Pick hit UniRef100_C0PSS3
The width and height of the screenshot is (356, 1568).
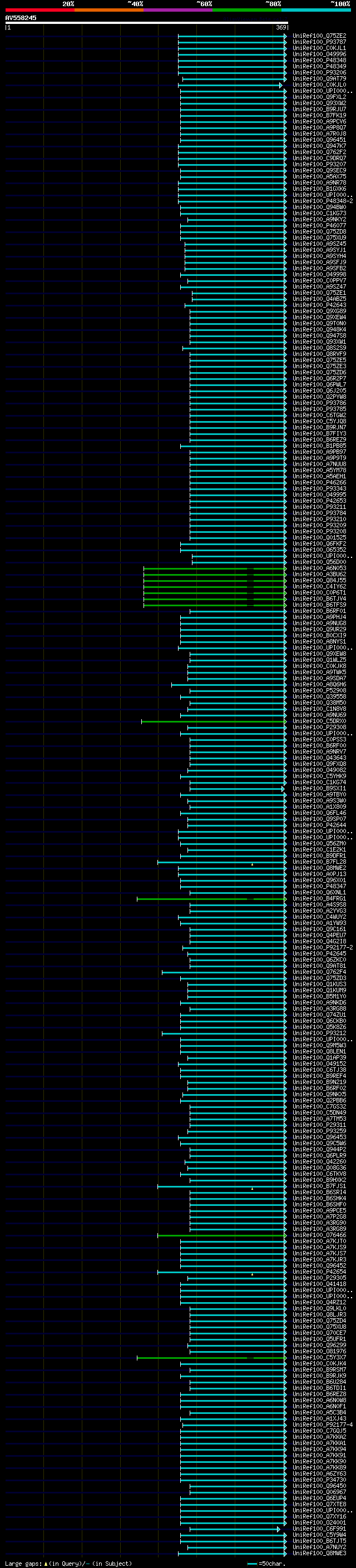point(319,739)
